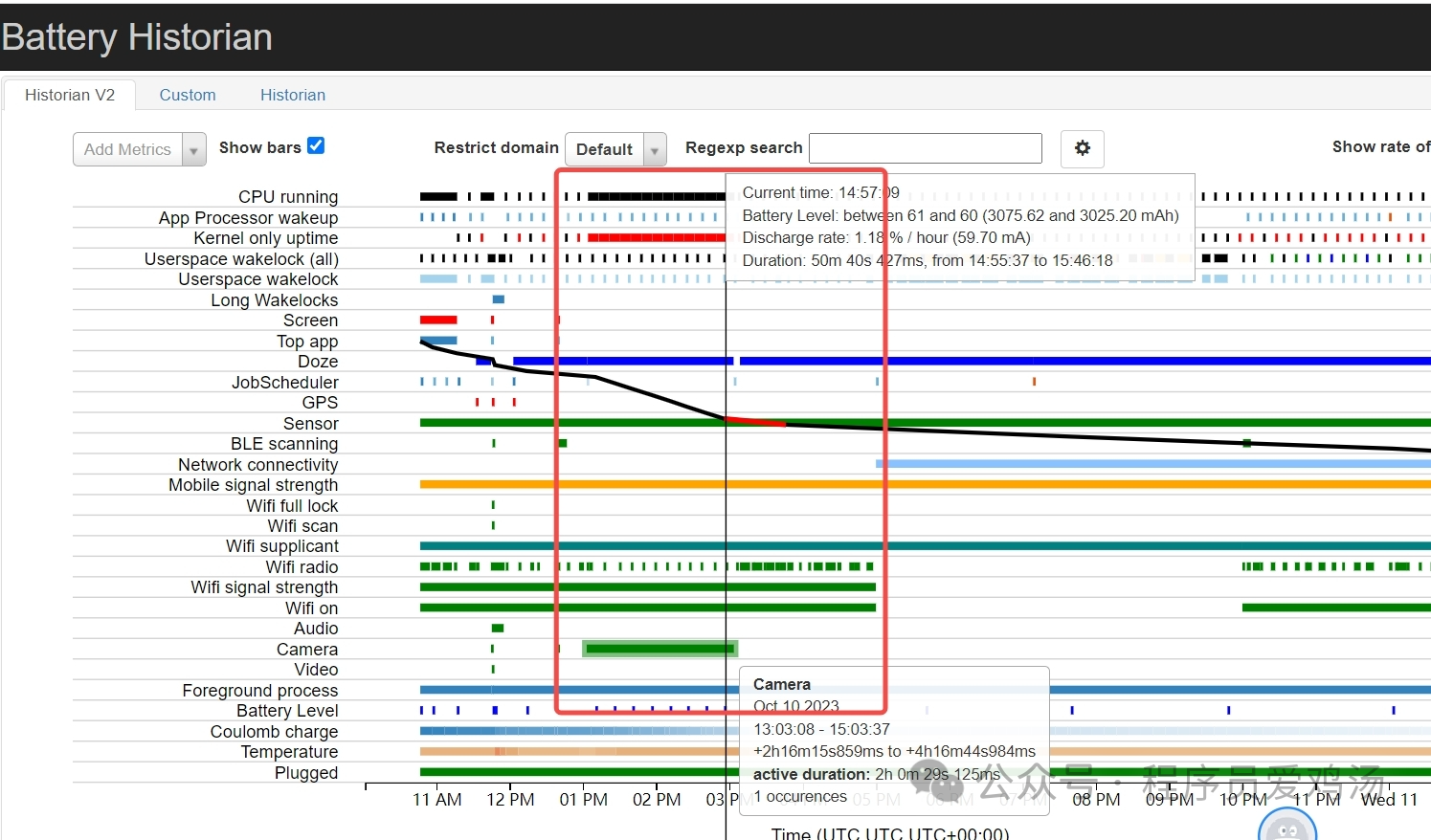Image resolution: width=1431 pixels, height=840 pixels.
Task: Click the Regexp search input field
Action: 926,148
